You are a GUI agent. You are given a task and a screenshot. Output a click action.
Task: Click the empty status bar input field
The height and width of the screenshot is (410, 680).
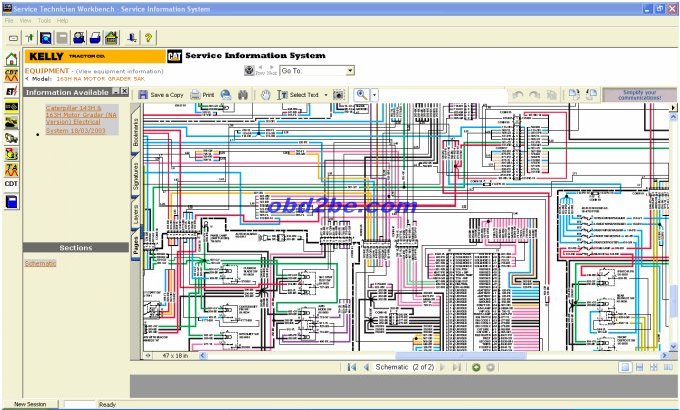coord(79,404)
